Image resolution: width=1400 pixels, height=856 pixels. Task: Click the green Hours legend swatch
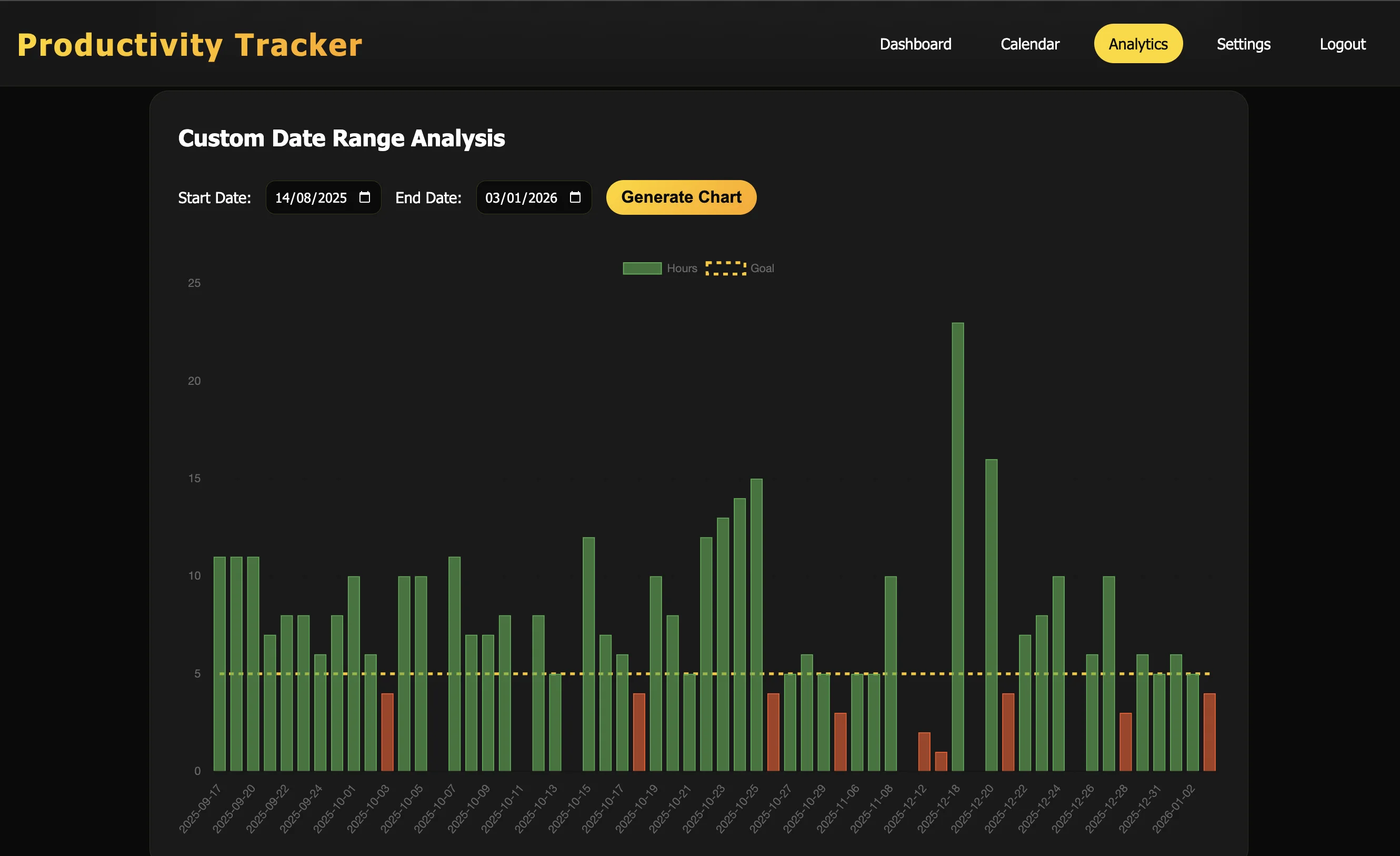[642, 268]
